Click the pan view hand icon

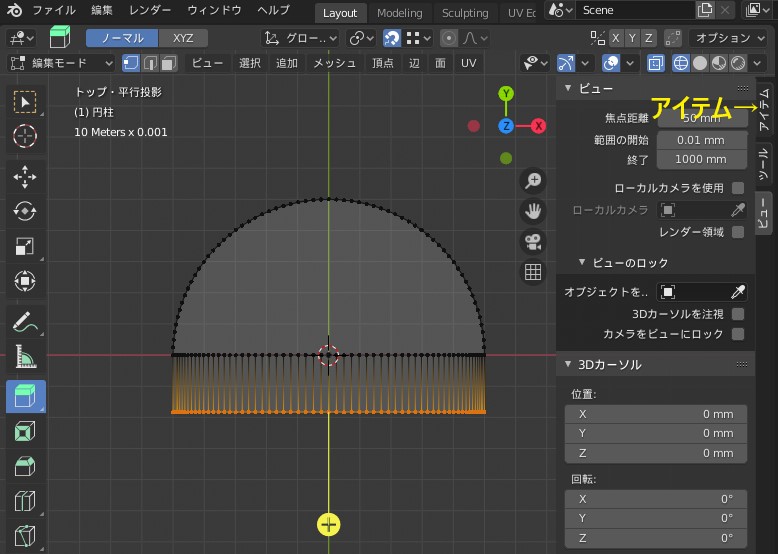pyautogui.click(x=533, y=211)
